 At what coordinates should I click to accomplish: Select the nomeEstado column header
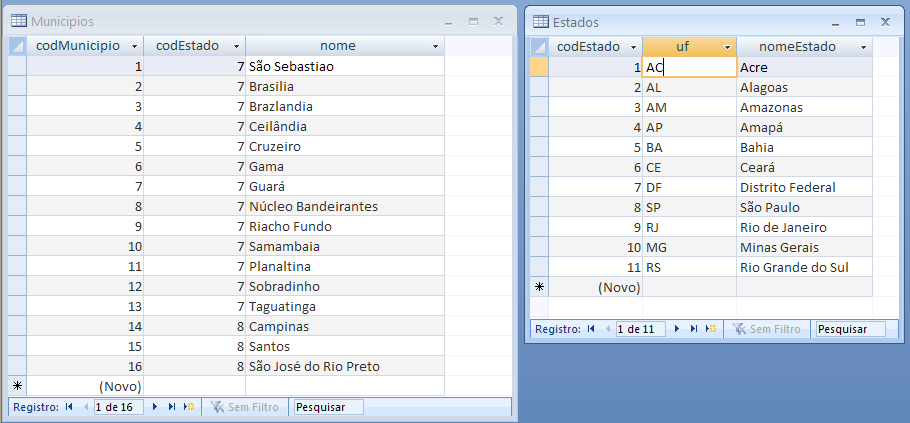pos(804,46)
